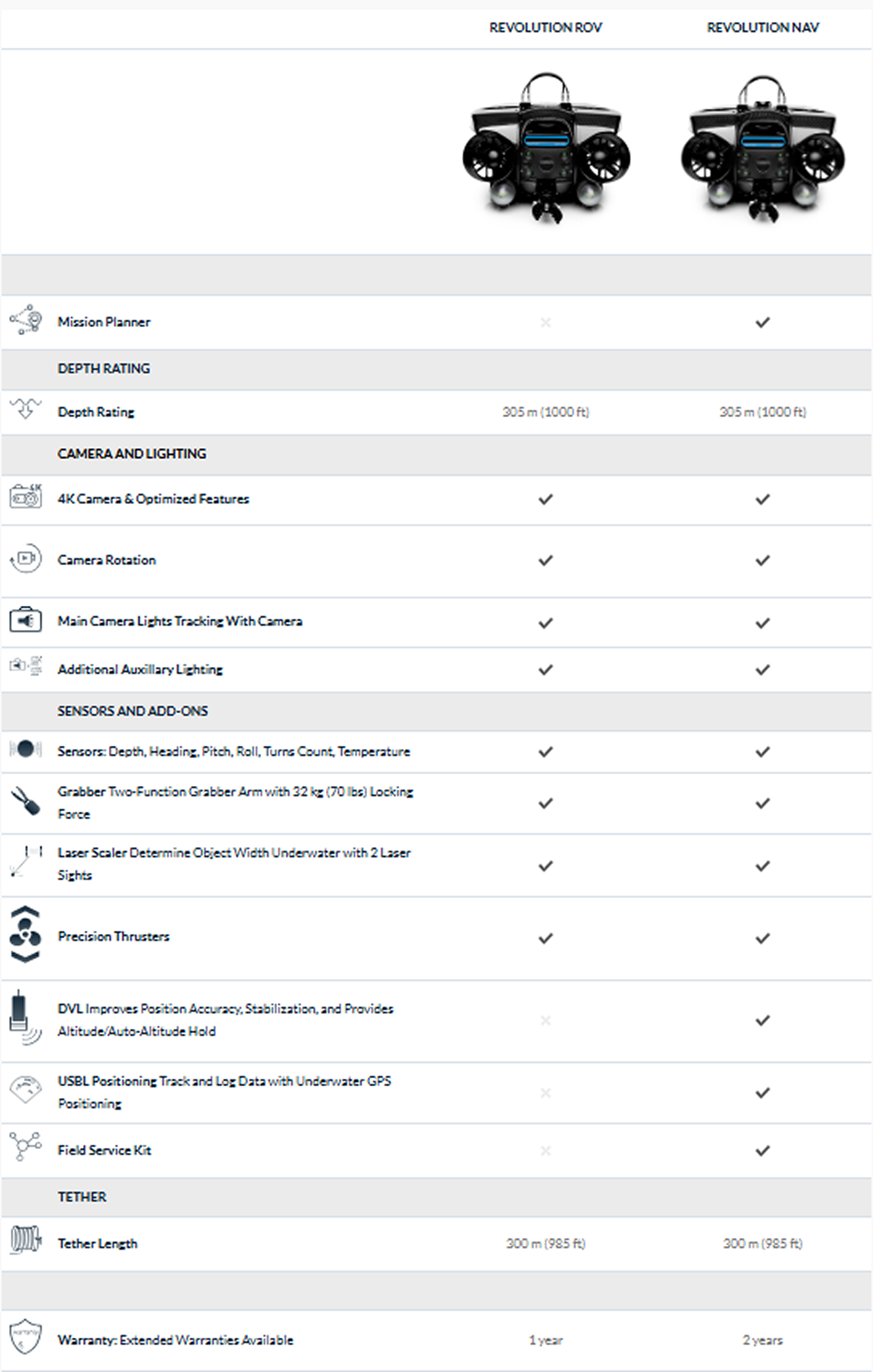Click the Laser Scaler description text
This screenshot has height=1372, width=873.
(234, 864)
